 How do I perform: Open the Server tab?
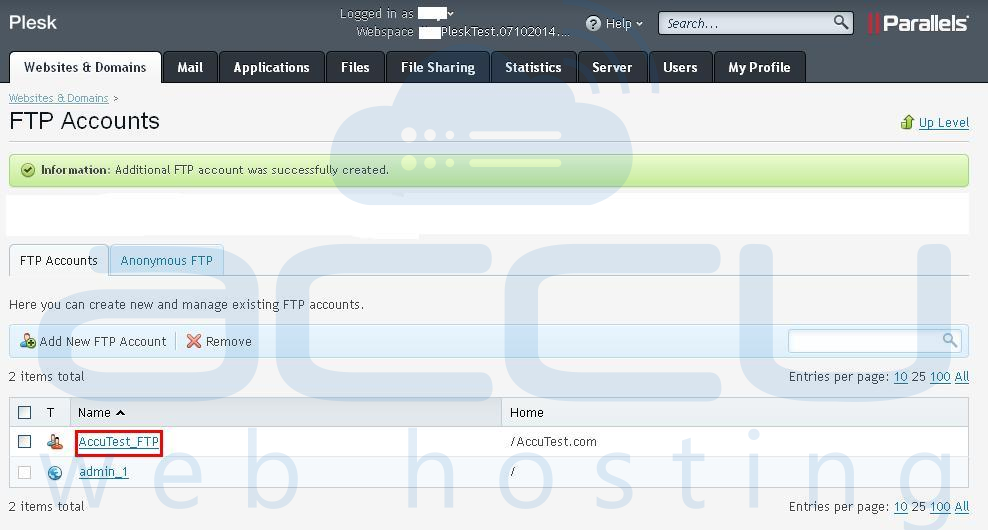coord(612,67)
